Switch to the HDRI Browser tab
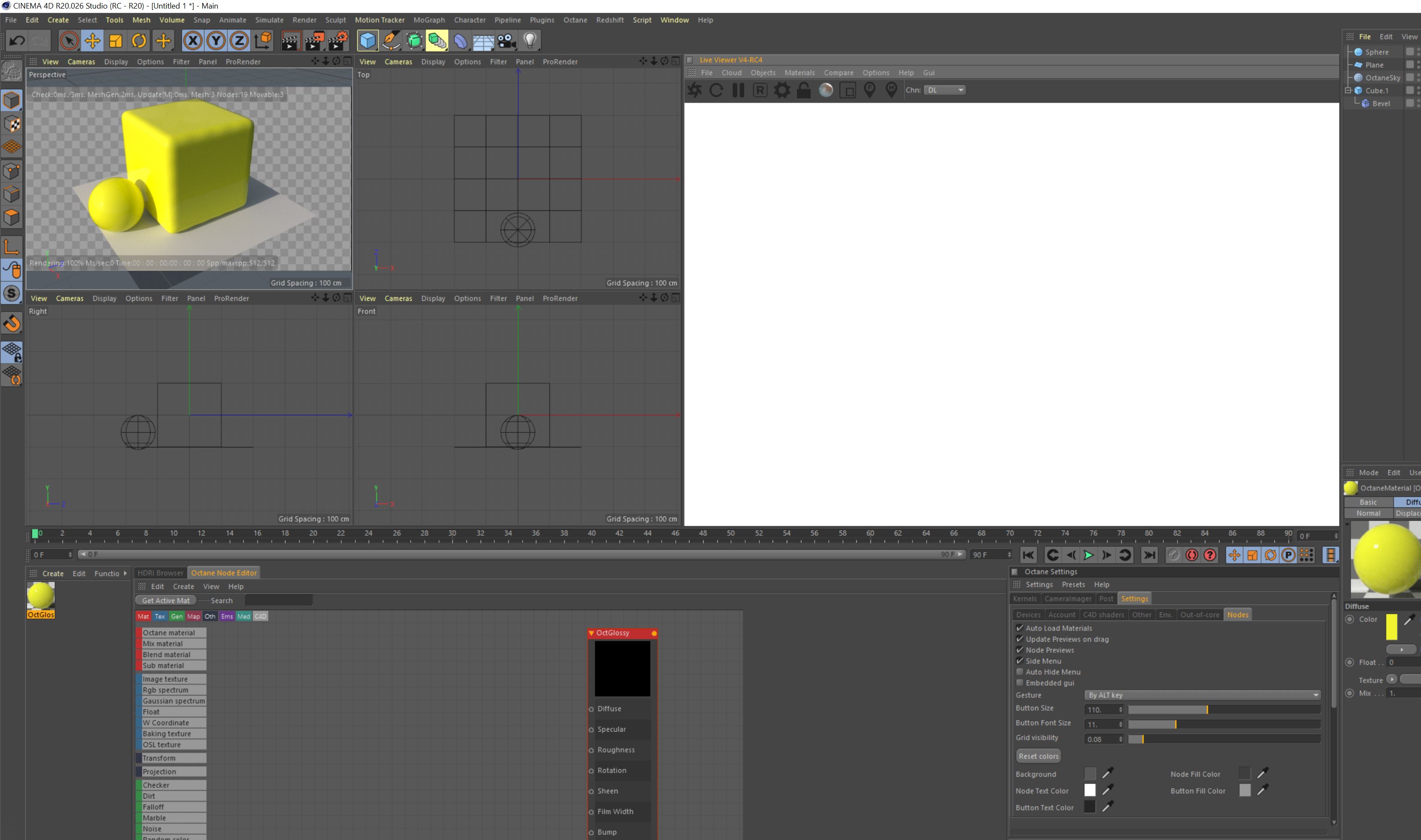The width and height of the screenshot is (1421, 840). (160, 573)
